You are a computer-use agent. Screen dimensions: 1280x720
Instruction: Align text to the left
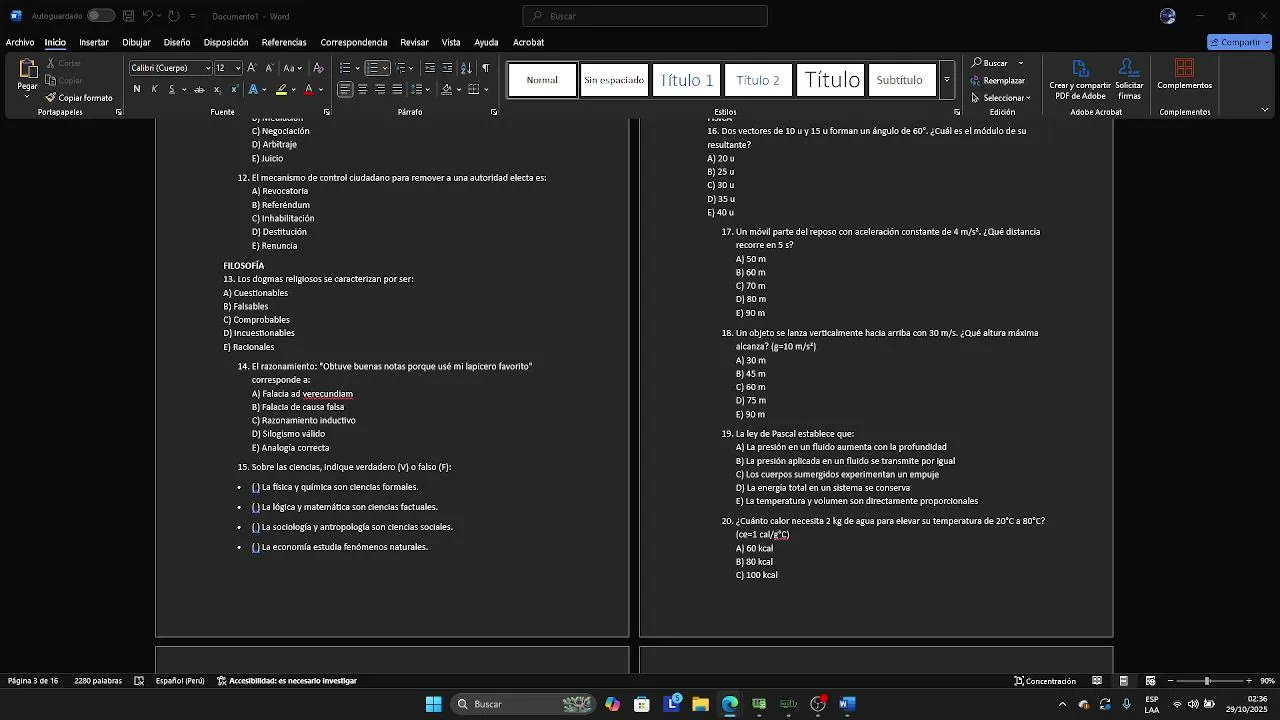click(x=345, y=90)
